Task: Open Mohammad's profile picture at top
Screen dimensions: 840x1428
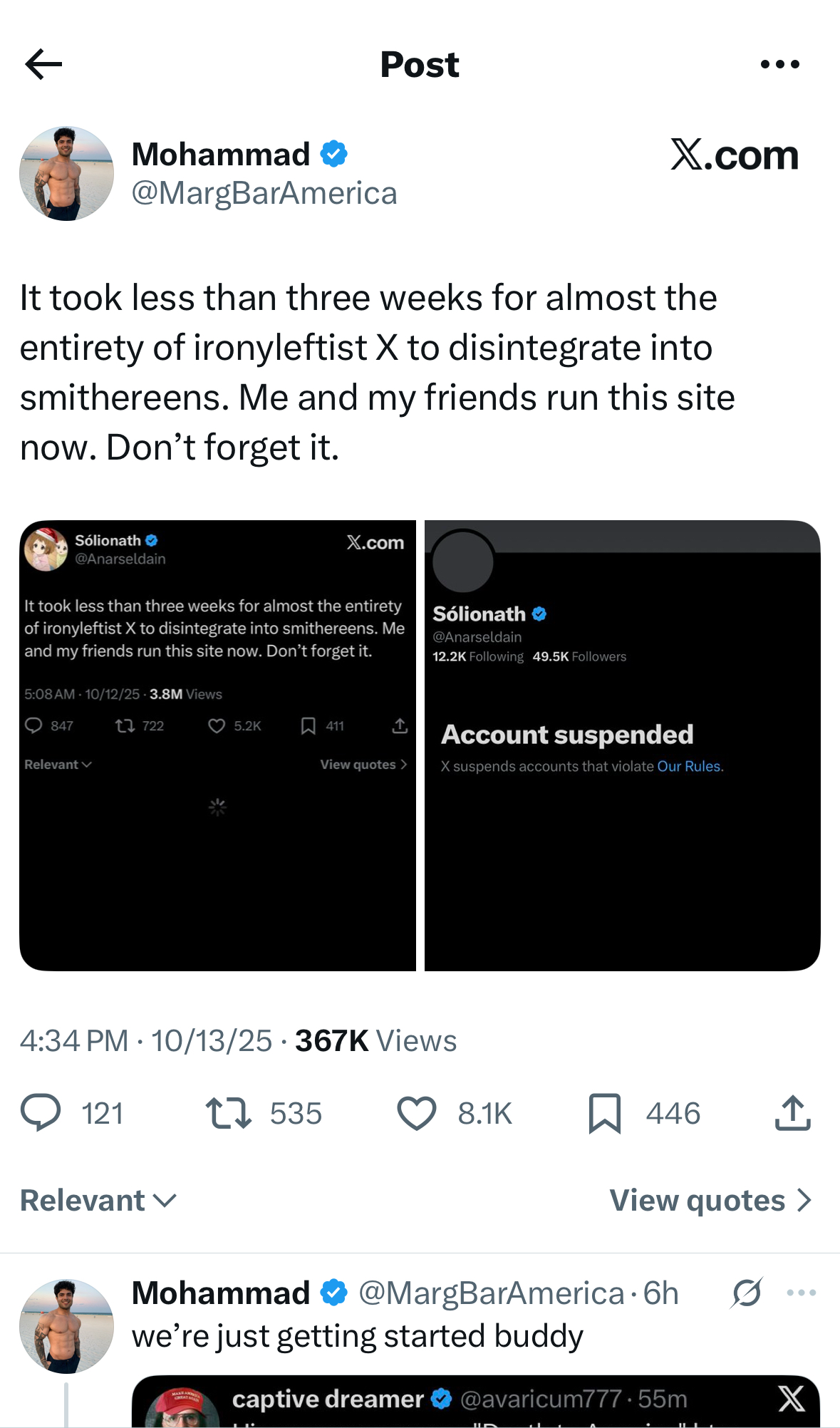Action: (66, 174)
